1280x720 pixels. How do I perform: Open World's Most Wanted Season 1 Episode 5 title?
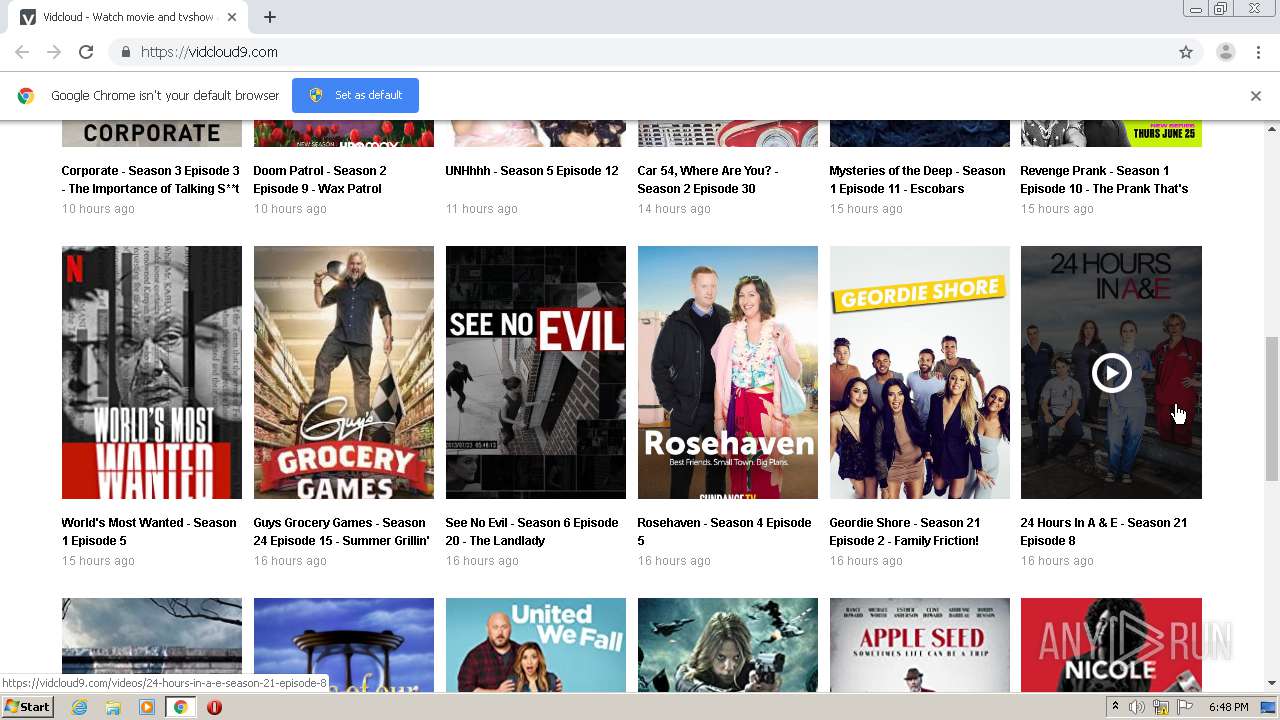(x=149, y=532)
